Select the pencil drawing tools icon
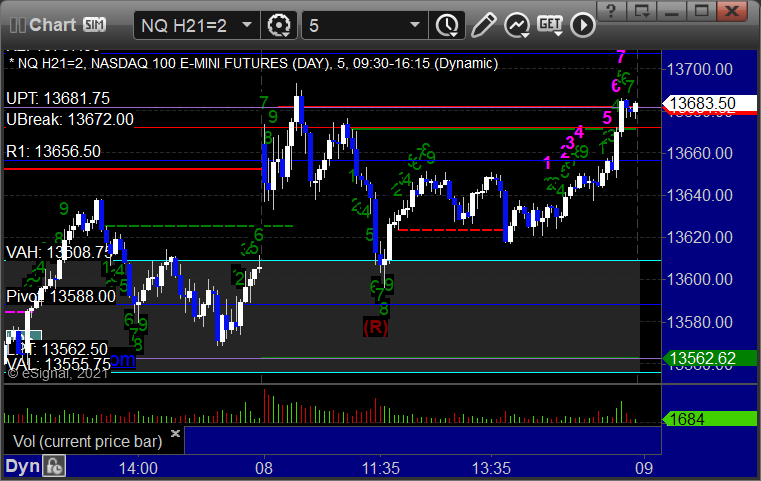This screenshot has height=481, width=761. point(483,25)
